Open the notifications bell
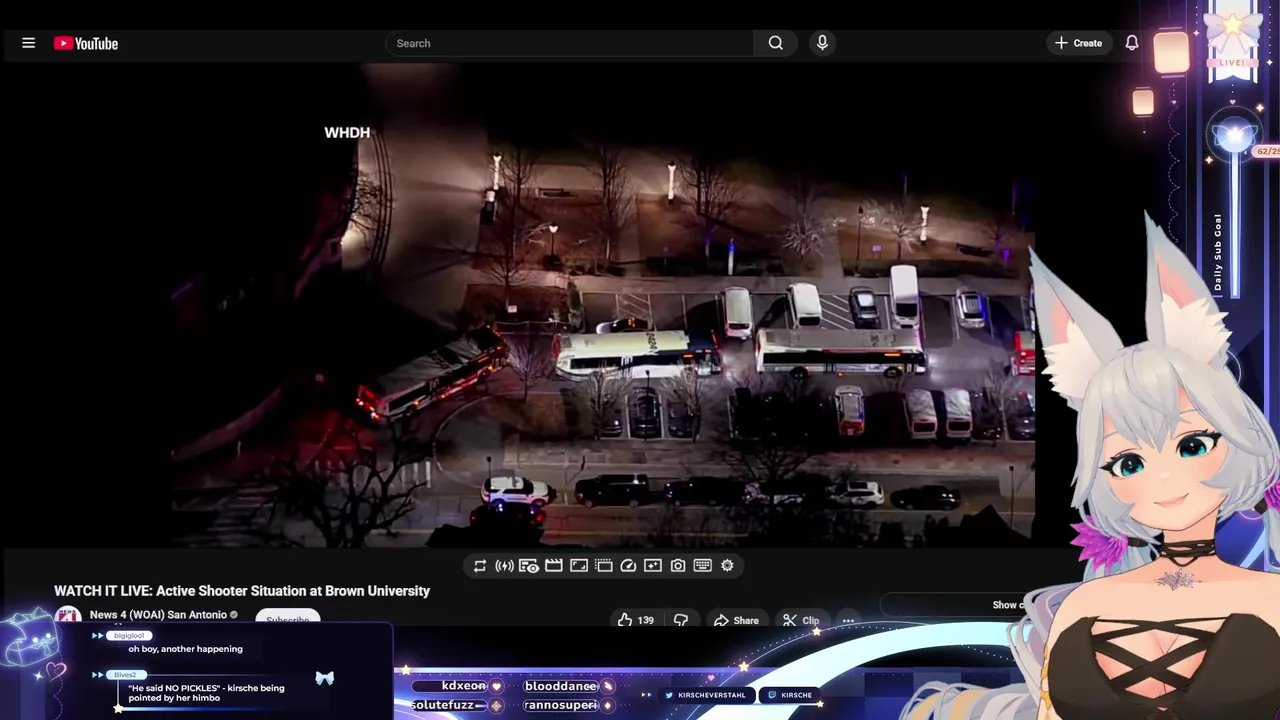The image size is (1280, 720). pos(1132,43)
